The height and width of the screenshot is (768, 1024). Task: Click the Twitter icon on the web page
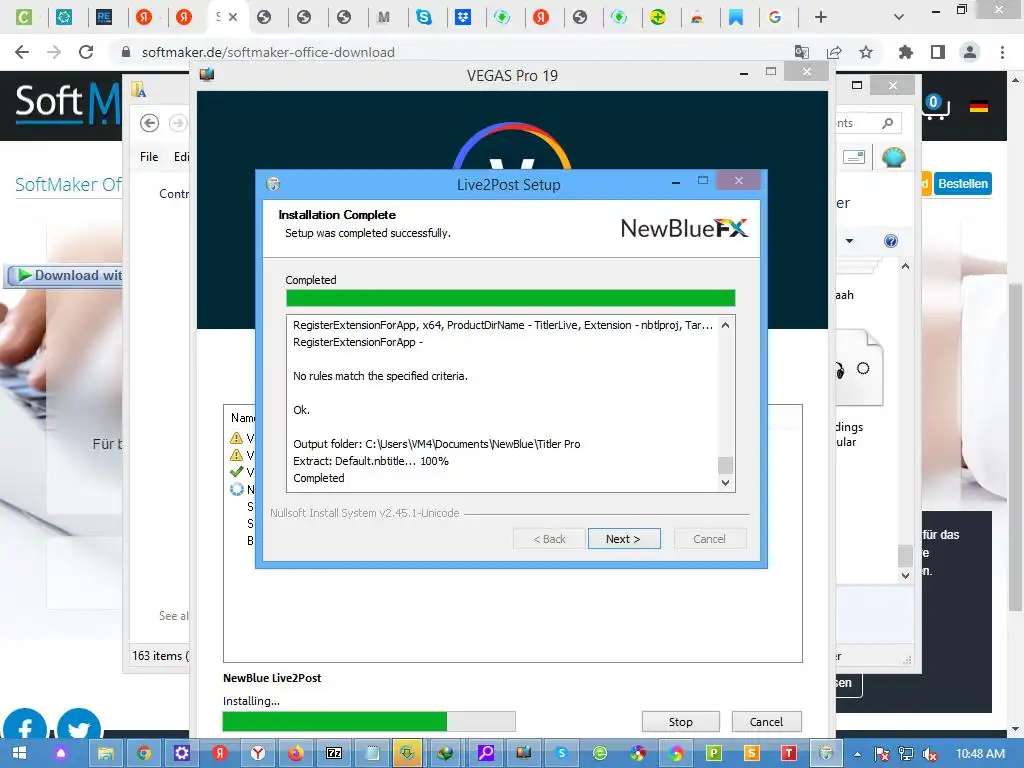79,724
